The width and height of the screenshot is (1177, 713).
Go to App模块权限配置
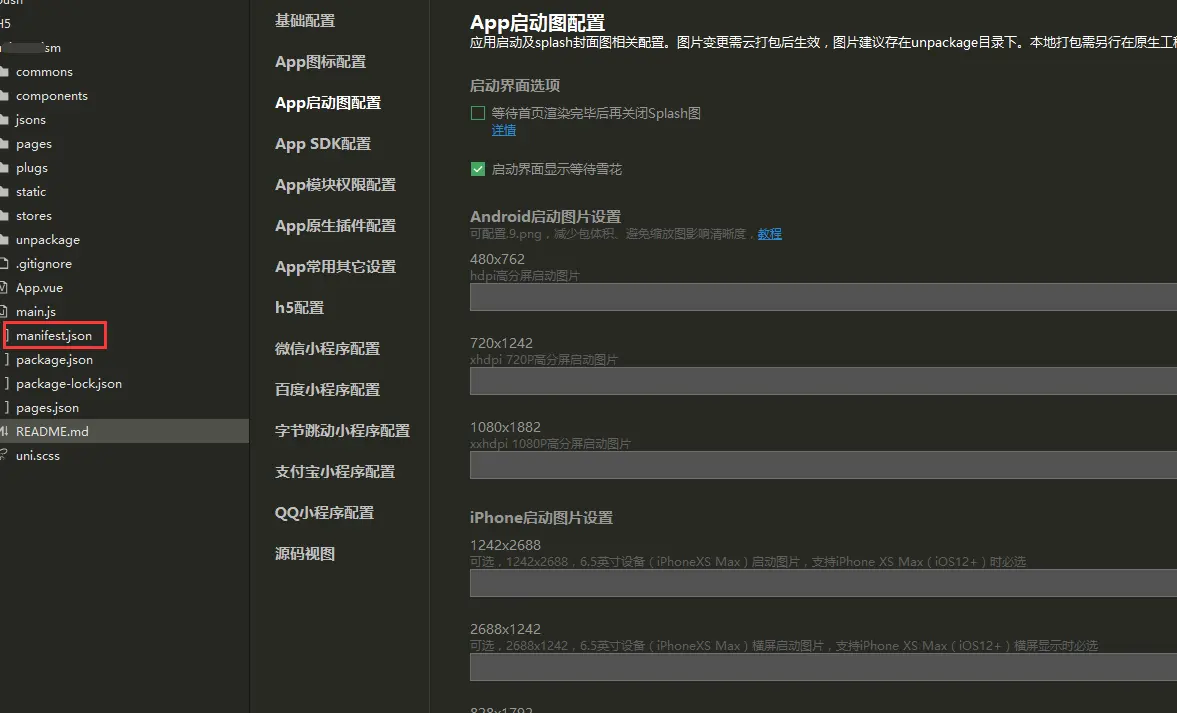336,185
